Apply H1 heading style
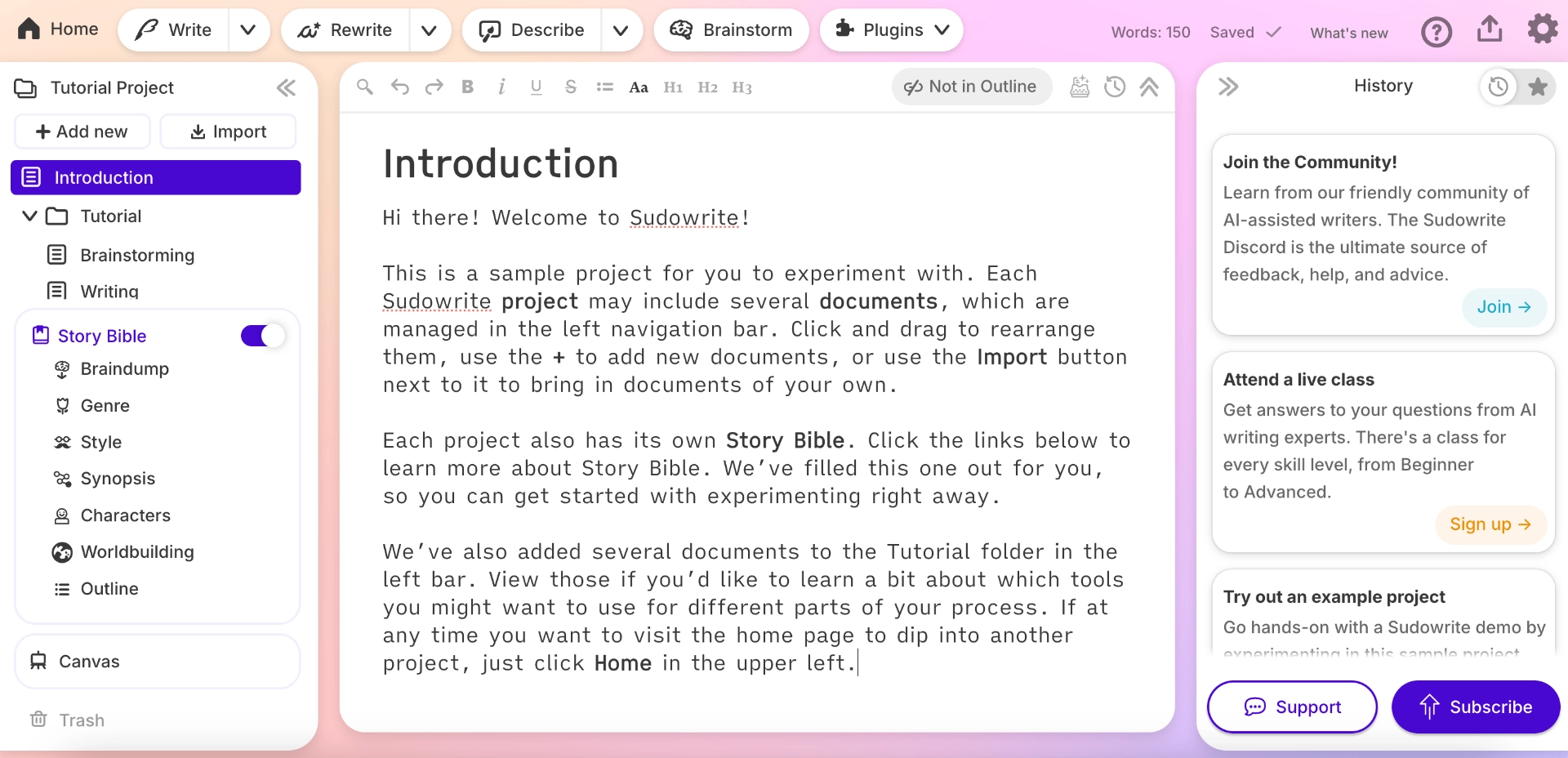 click(x=673, y=87)
